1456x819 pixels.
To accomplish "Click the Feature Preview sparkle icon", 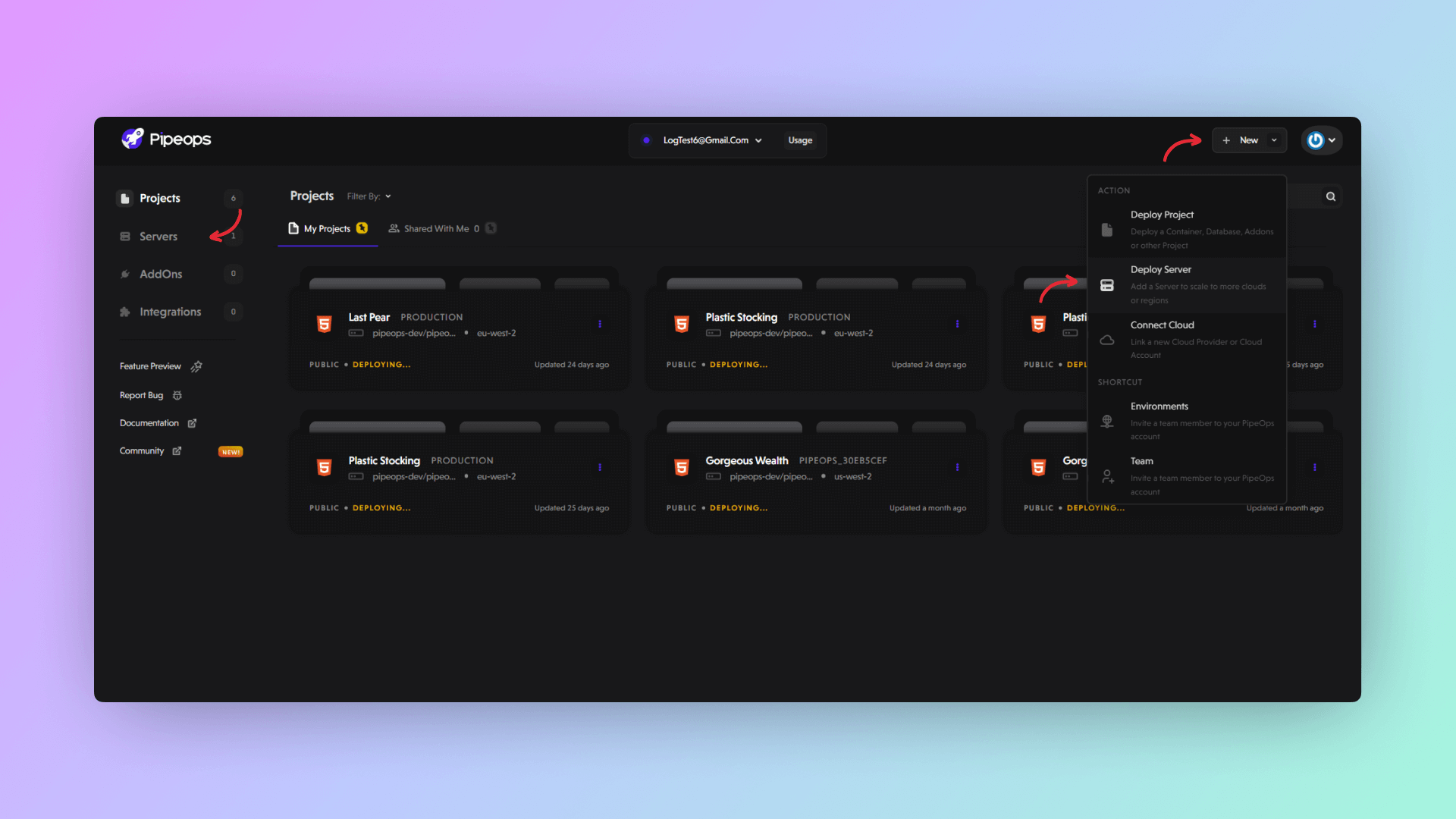I will coord(196,366).
